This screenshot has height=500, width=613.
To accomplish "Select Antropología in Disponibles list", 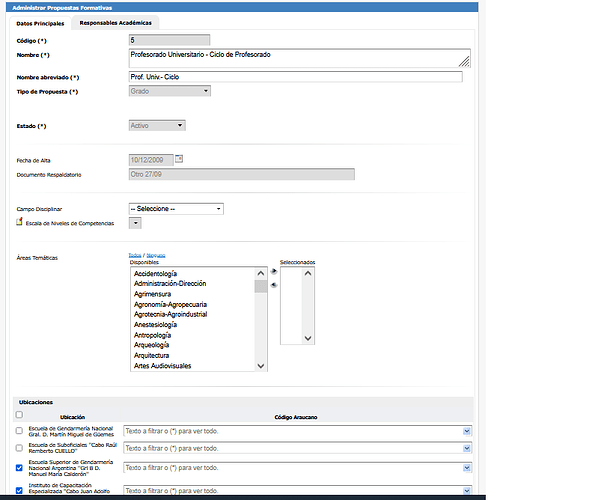I will tap(152, 335).
